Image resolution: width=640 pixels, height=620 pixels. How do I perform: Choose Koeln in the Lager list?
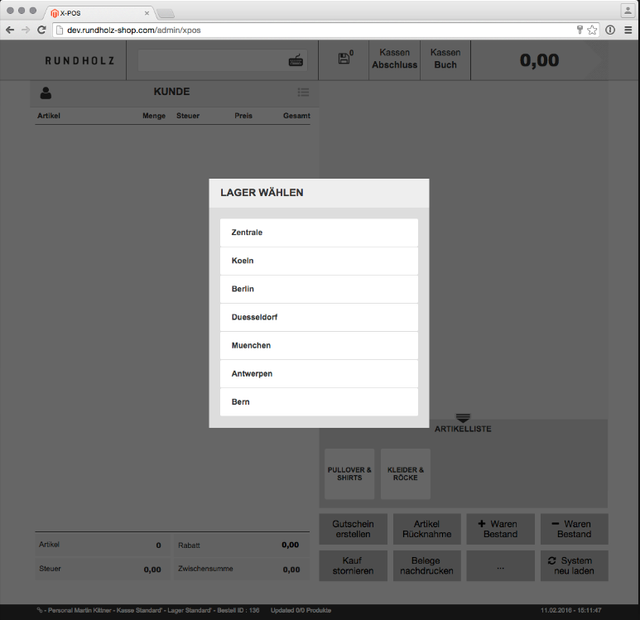(x=318, y=261)
